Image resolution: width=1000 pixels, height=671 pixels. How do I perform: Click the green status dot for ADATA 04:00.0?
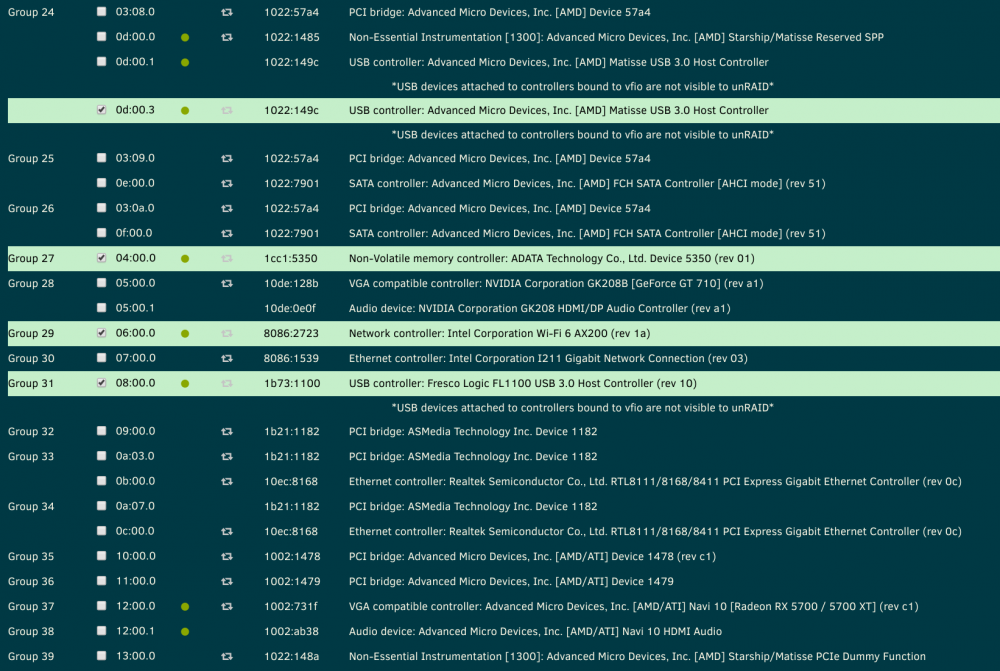coord(185,258)
